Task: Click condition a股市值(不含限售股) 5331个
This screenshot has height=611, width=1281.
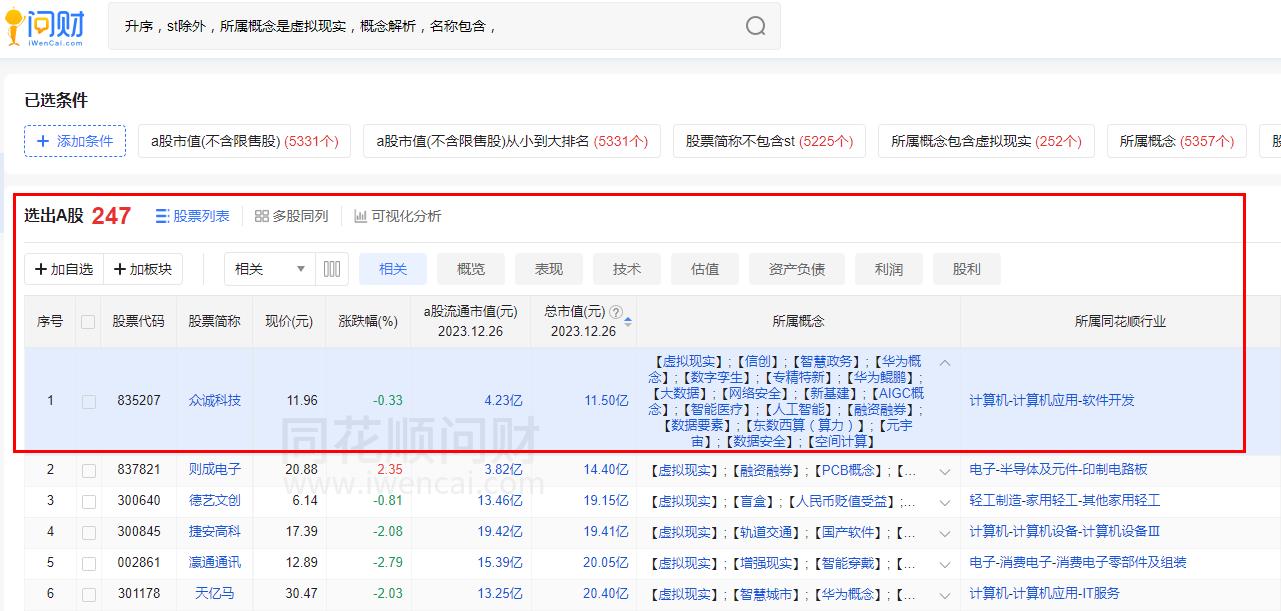Action: [245, 141]
